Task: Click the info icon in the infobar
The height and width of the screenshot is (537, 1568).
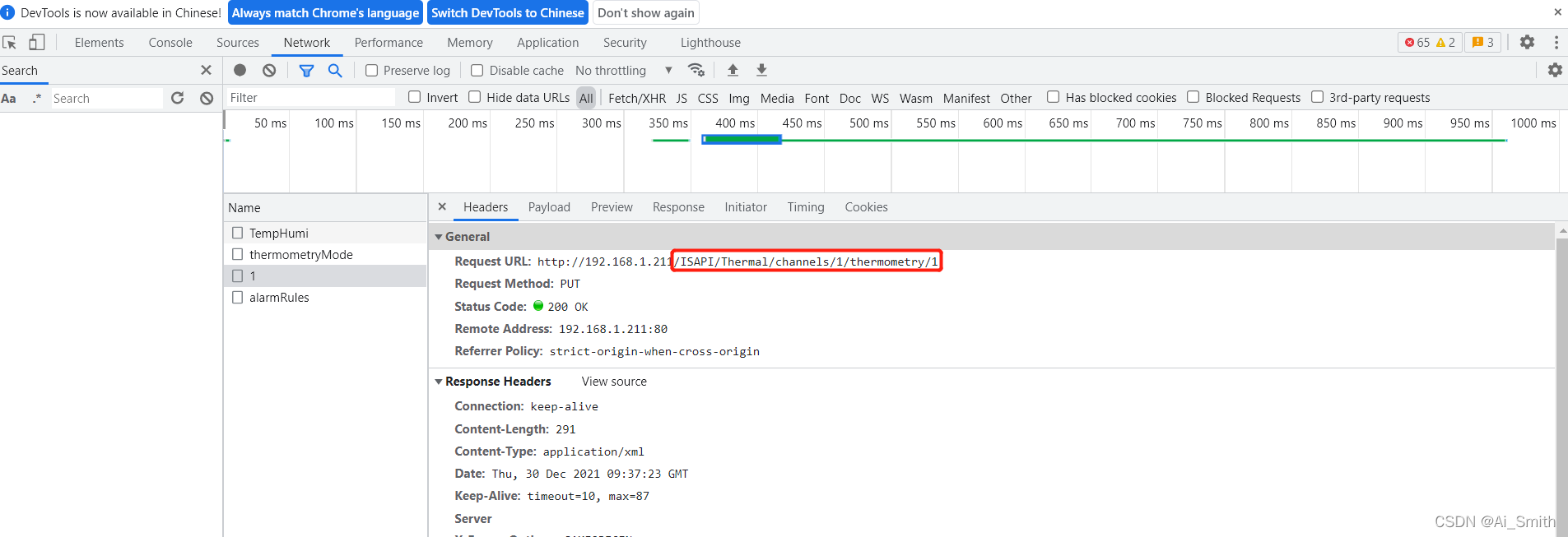Action: 8,12
